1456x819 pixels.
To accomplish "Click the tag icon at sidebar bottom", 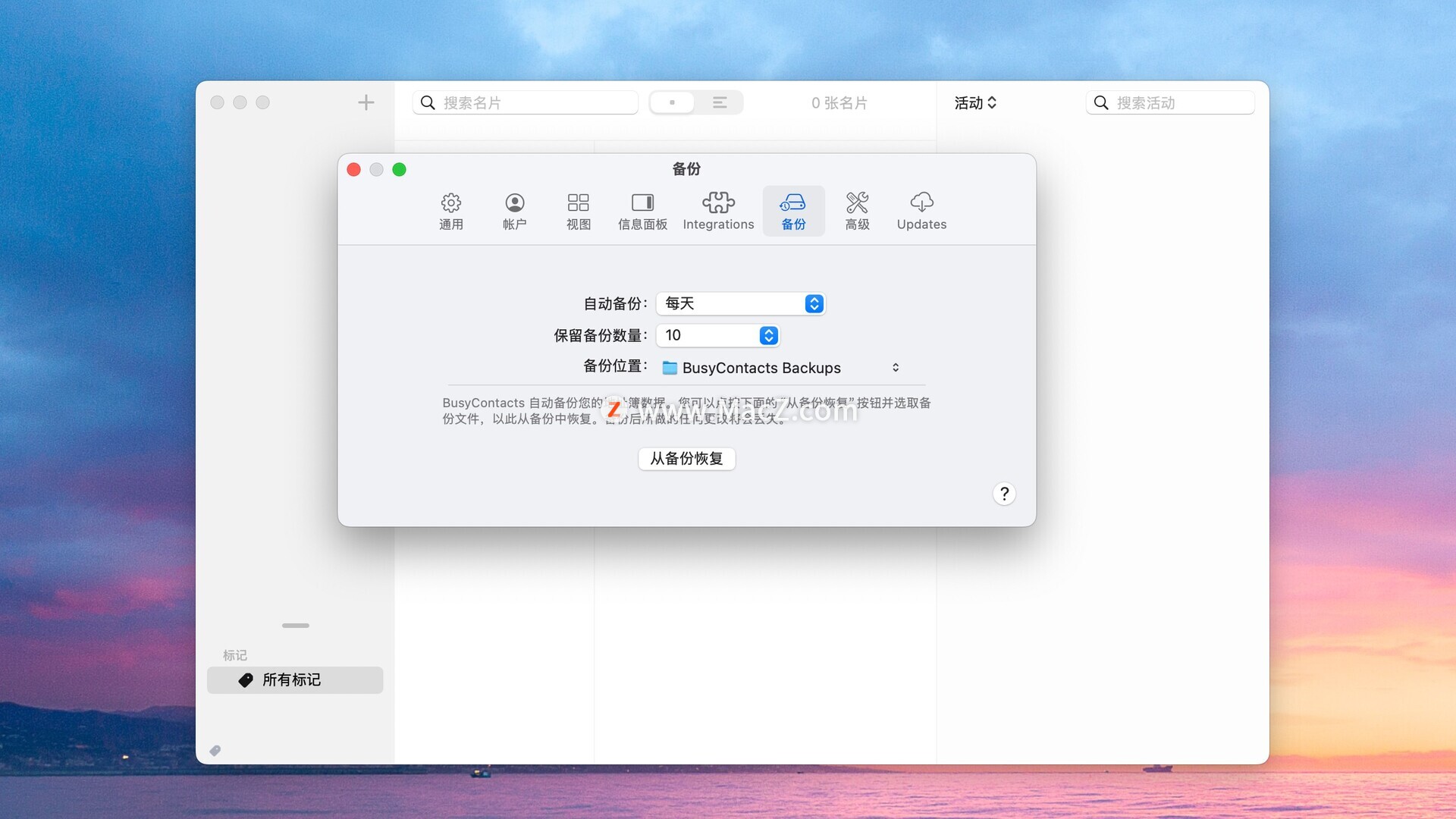I will pyautogui.click(x=215, y=751).
